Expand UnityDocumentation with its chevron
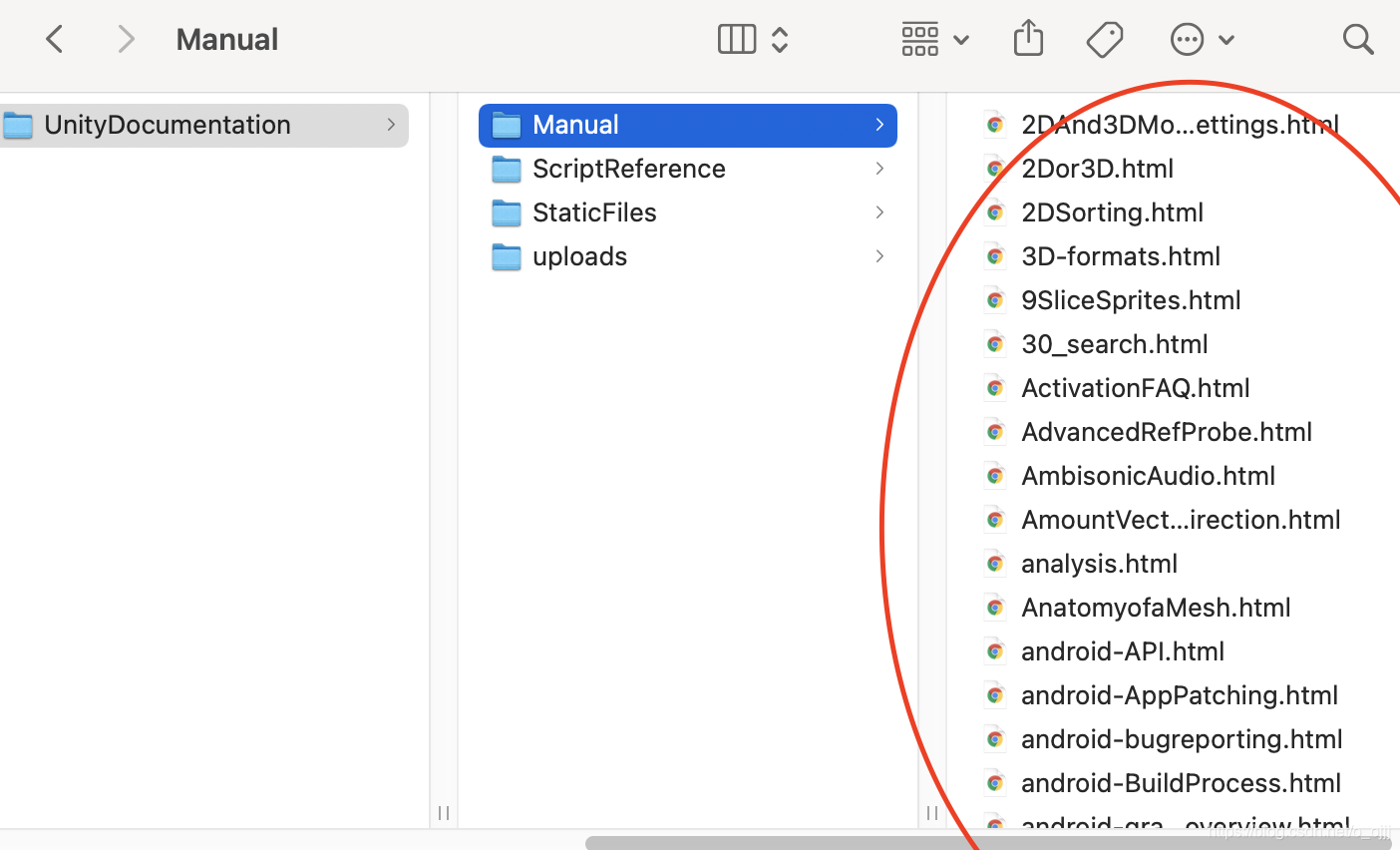Viewport: 1400px width, 850px height. coord(391,125)
